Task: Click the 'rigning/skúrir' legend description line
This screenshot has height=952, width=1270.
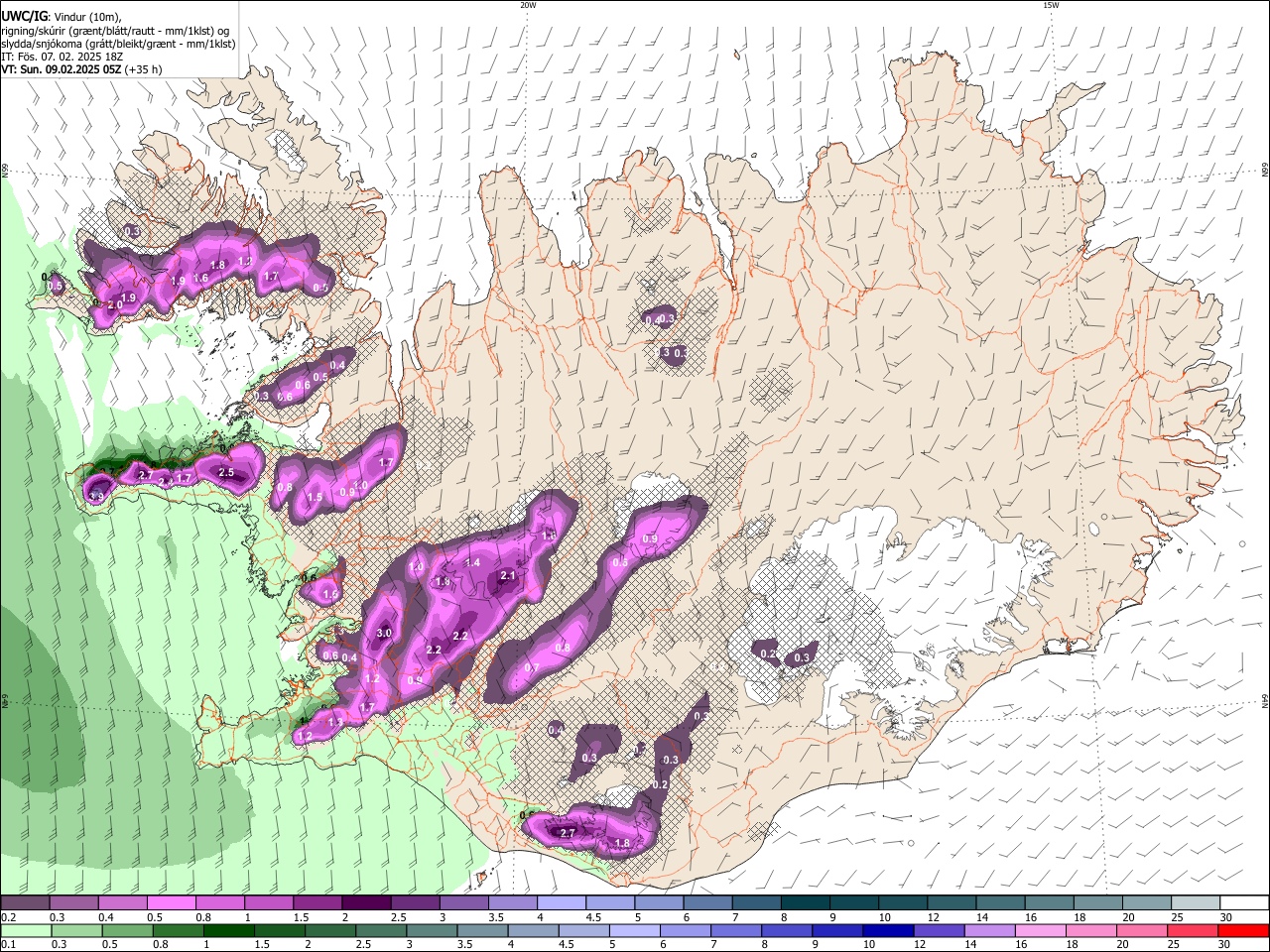Action: pos(115,31)
